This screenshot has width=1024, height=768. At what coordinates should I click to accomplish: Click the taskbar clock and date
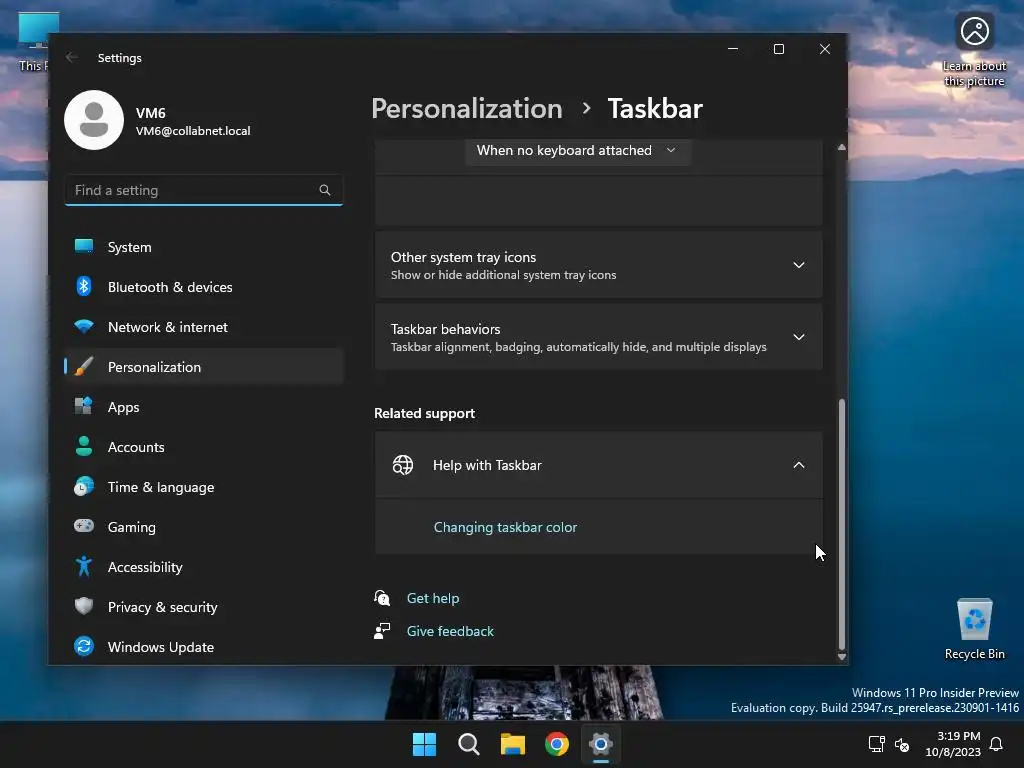pyautogui.click(x=953, y=744)
